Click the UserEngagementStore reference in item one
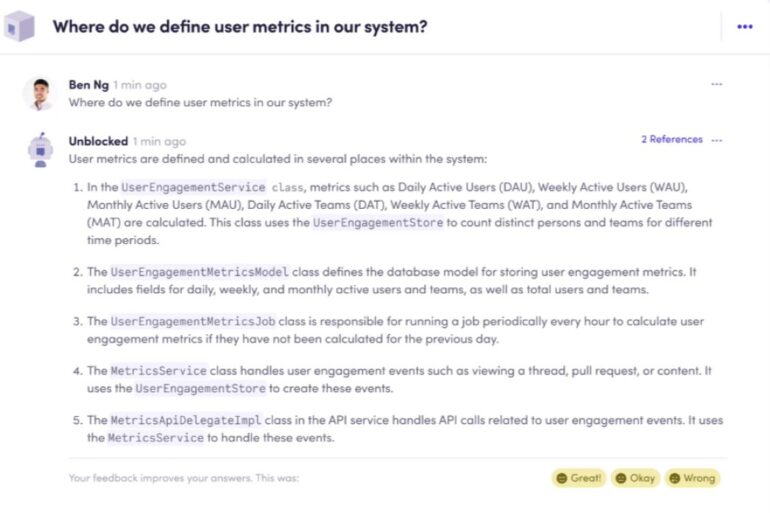 [x=377, y=223]
